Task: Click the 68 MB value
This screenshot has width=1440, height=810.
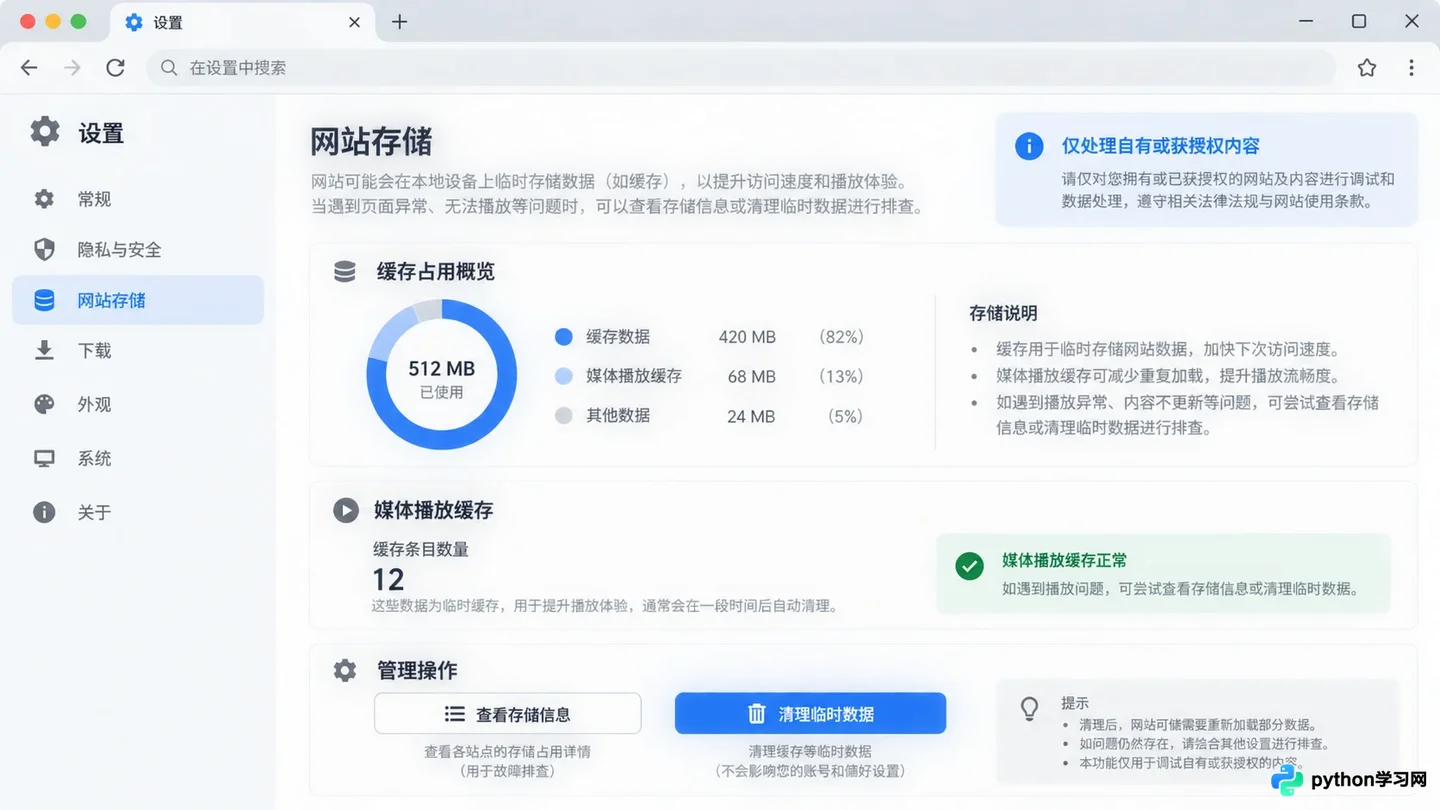Action: tap(752, 377)
